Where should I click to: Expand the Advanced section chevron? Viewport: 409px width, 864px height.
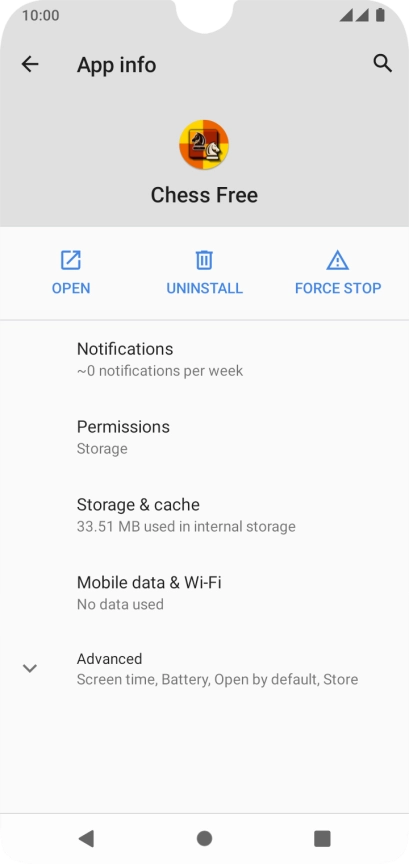(x=30, y=668)
